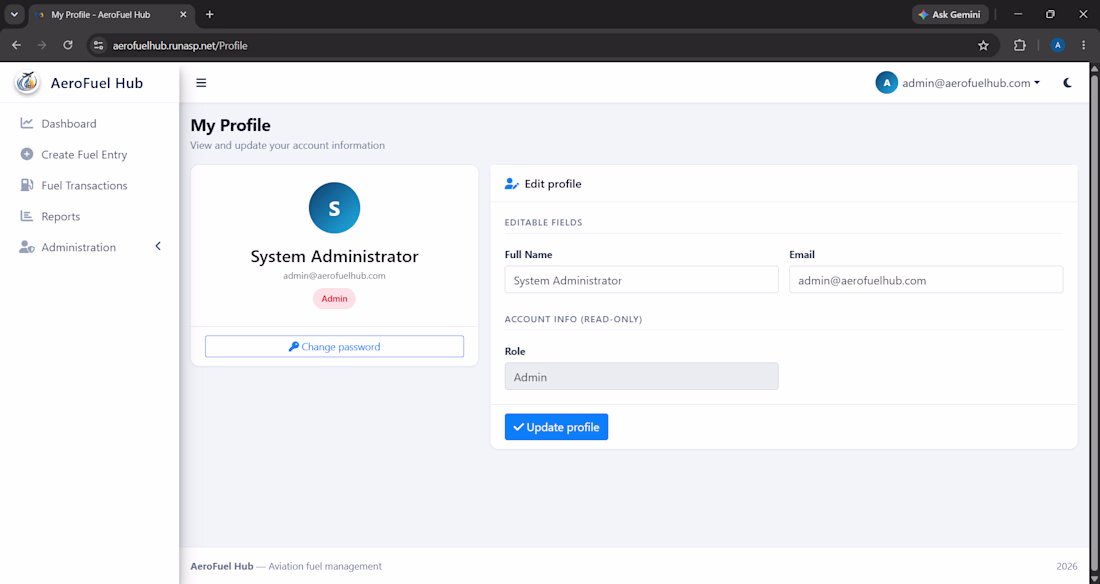
Task: Select the My Profile - AeroFuel Hub tab
Action: [112, 14]
